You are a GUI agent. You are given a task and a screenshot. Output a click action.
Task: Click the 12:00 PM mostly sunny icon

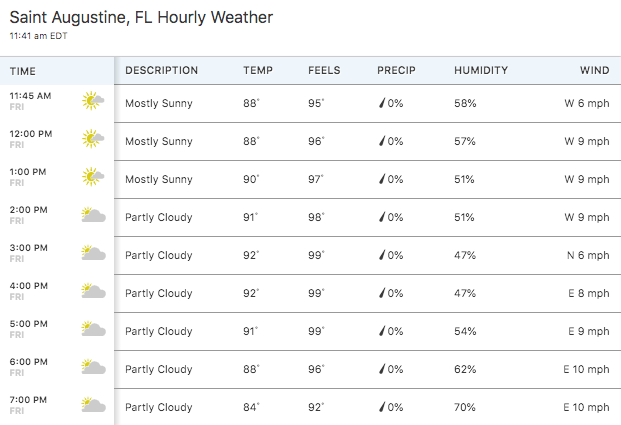pyautogui.click(x=93, y=139)
